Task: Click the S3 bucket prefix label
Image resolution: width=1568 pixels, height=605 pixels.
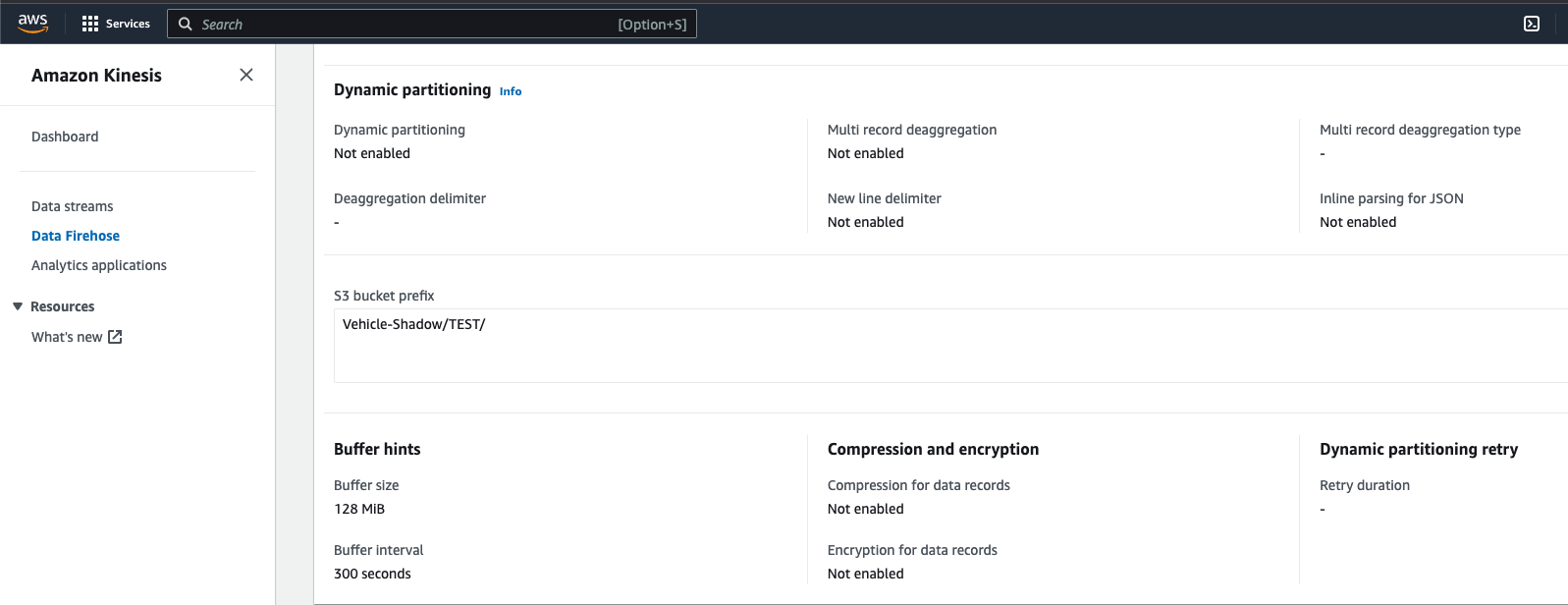Action: (x=384, y=296)
